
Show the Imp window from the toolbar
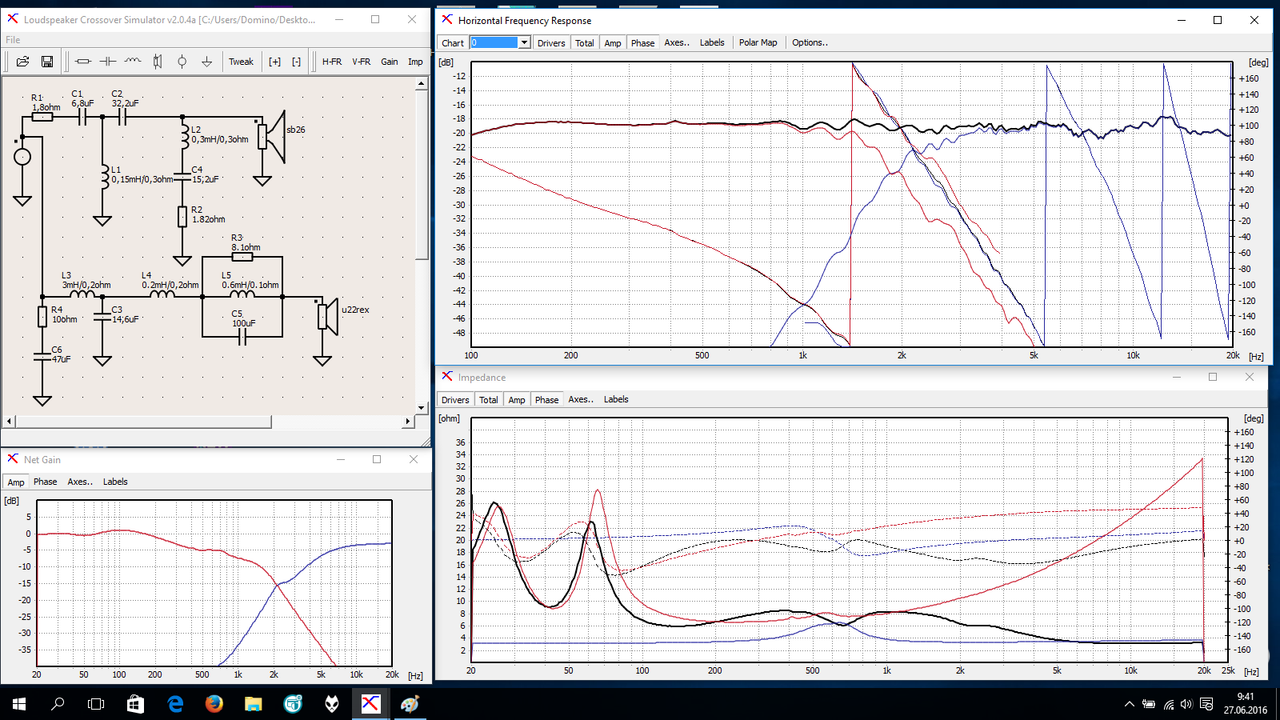(x=415, y=61)
